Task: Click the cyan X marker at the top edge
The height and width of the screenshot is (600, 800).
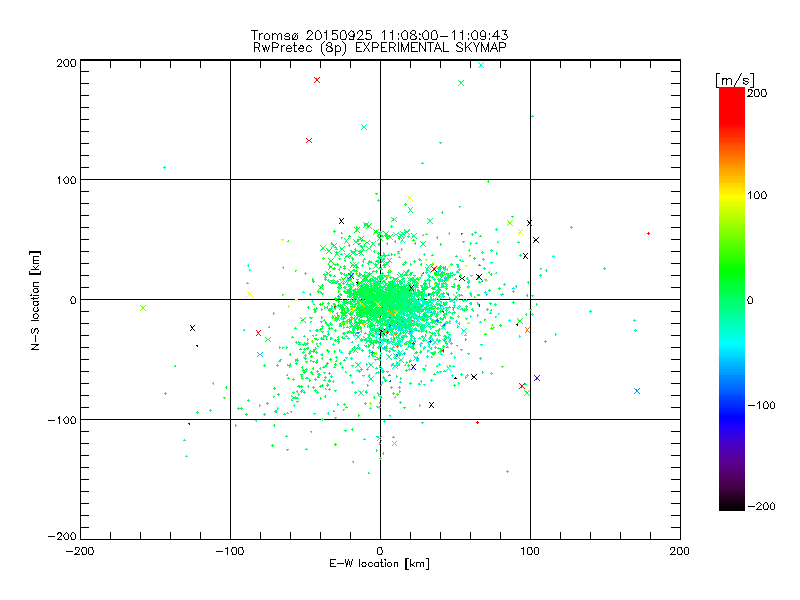Action: point(481,65)
